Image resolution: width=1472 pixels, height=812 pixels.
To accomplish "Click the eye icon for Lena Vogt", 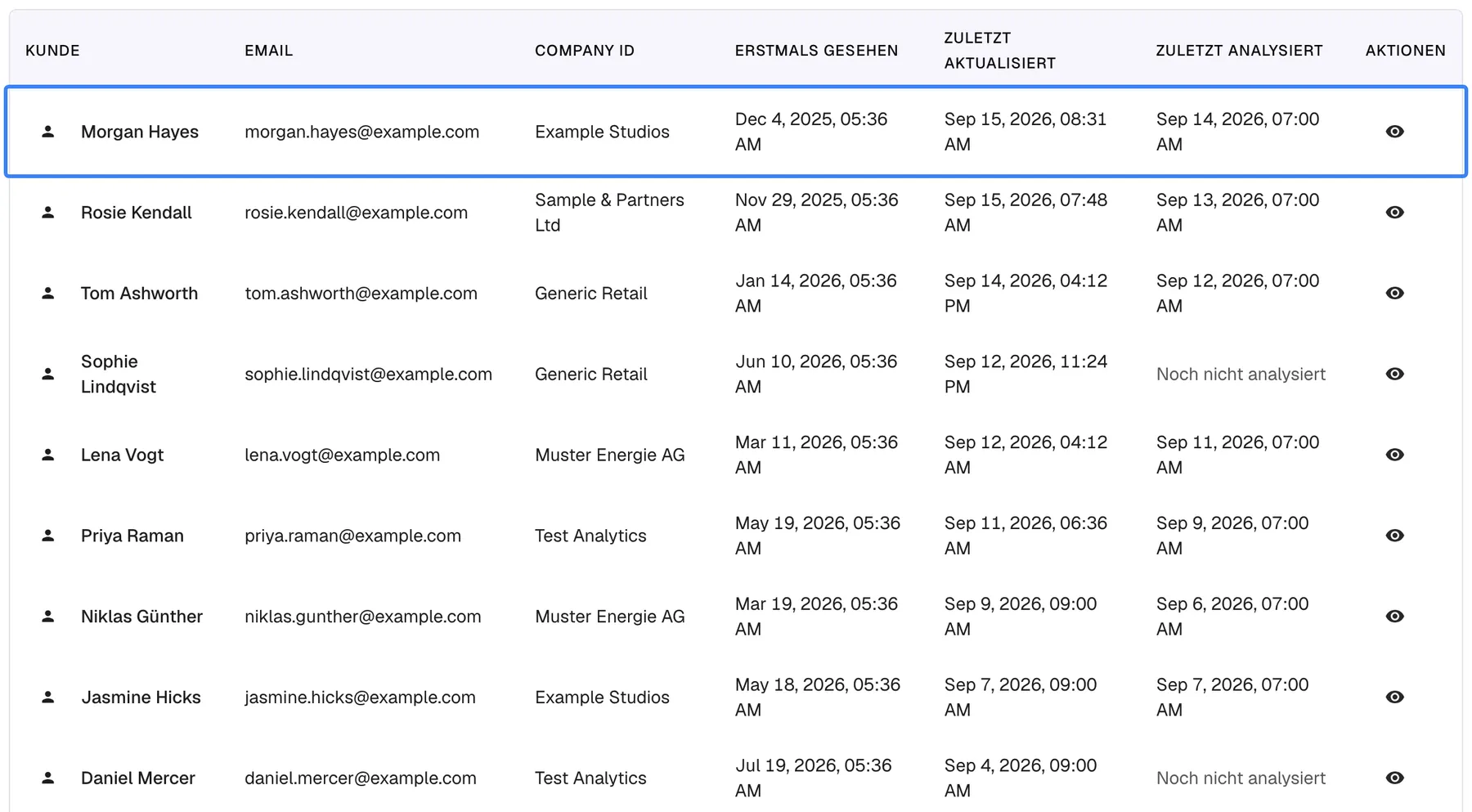I will point(1394,455).
